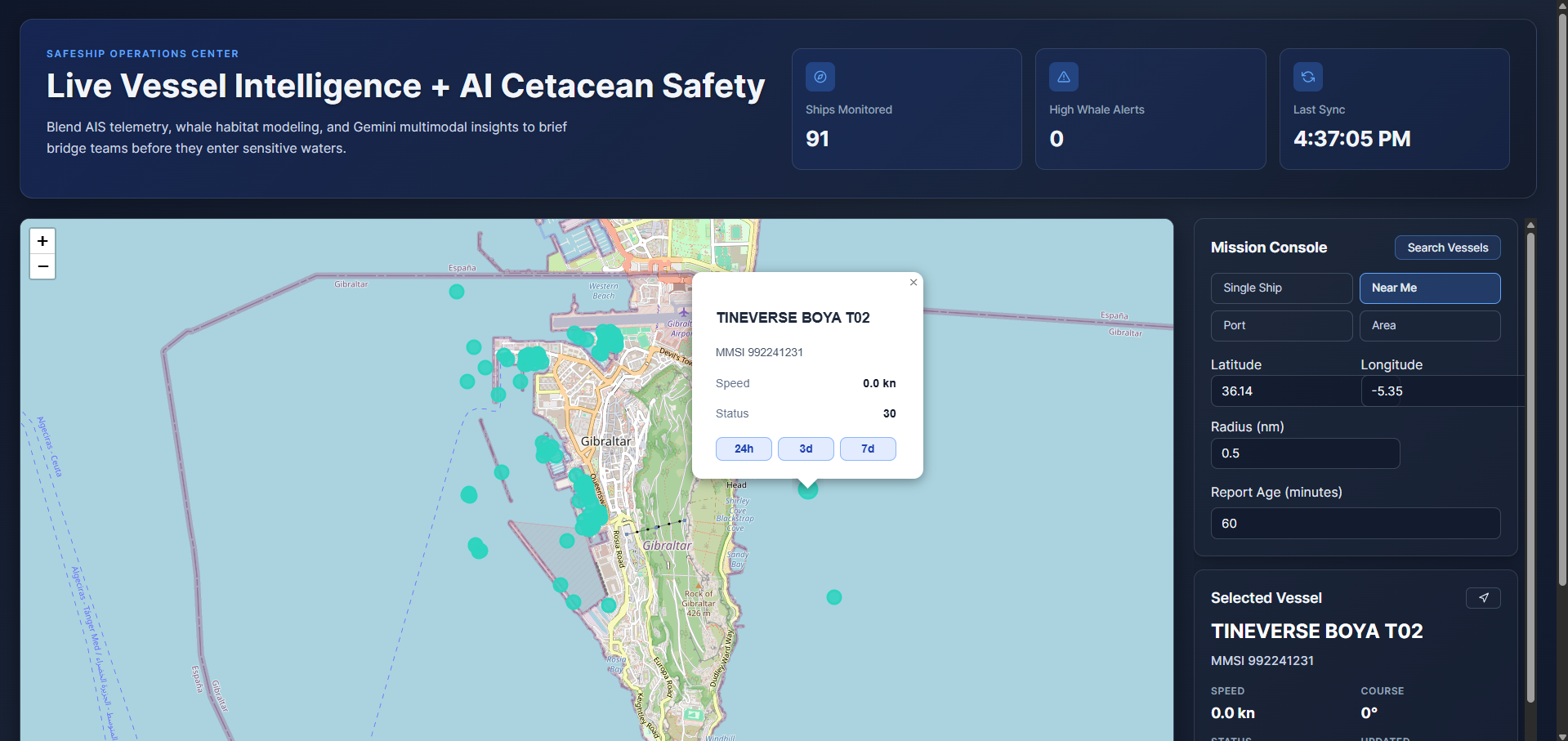Zoom in the map with plus button
This screenshot has height=741, width=1568.
pyautogui.click(x=42, y=241)
